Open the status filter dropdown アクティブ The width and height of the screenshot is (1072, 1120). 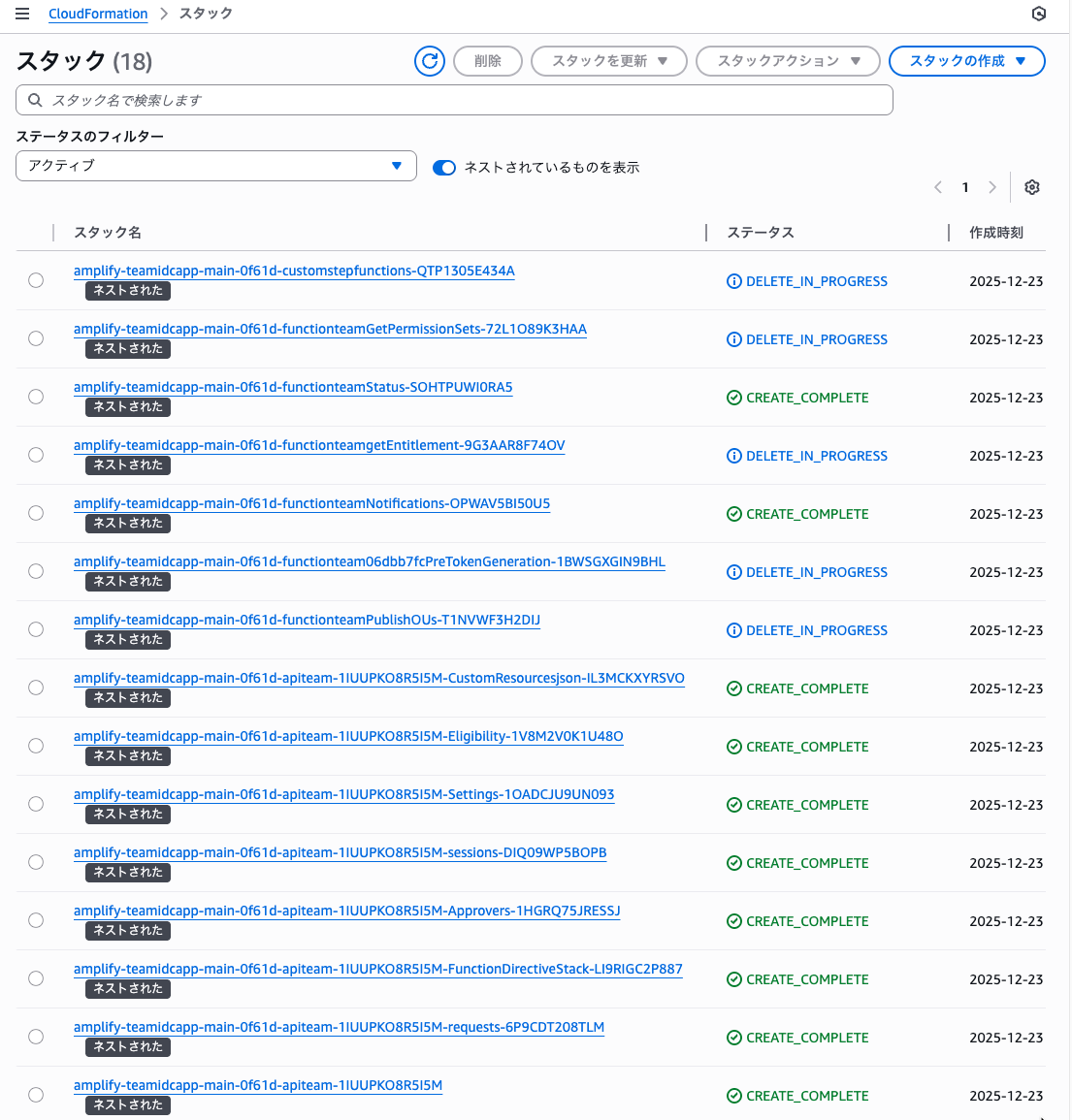[x=216, y=166]
